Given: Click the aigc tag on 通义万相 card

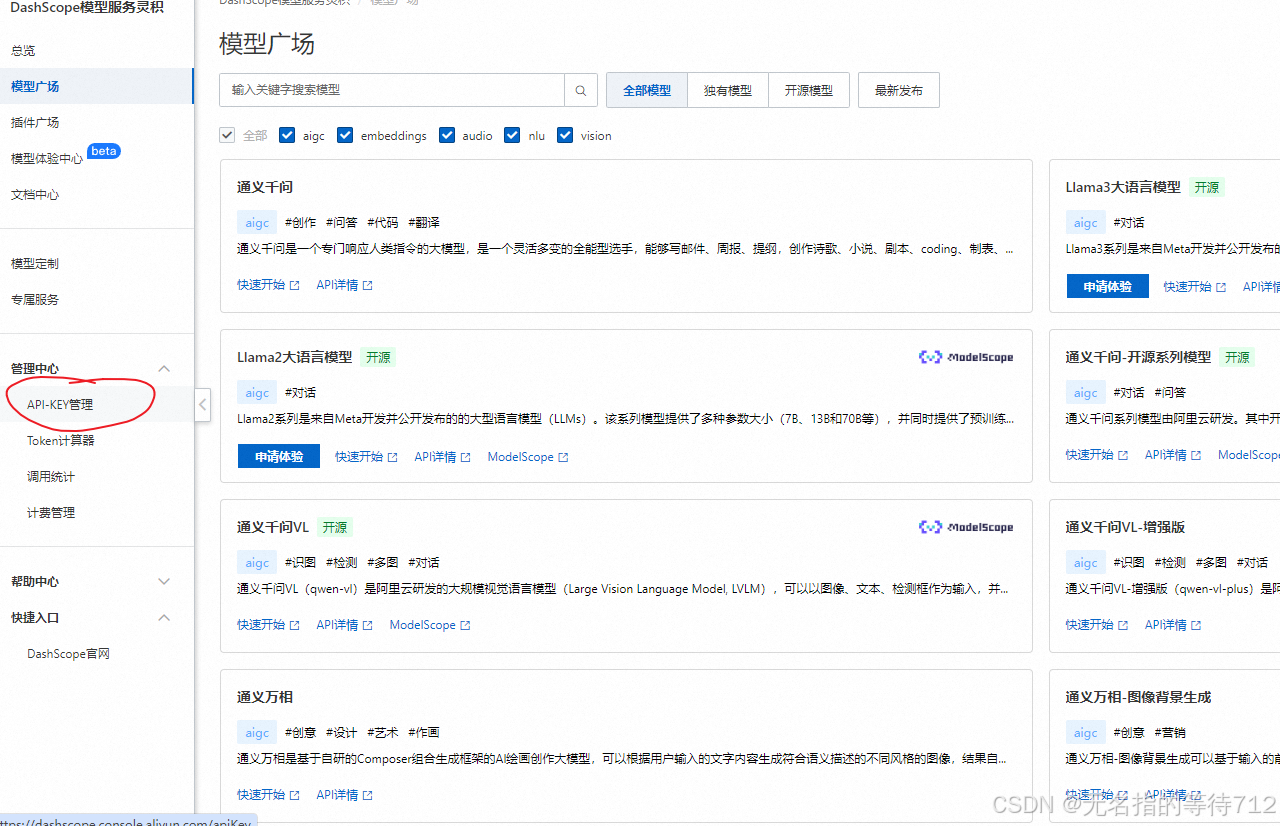Looking at the screenshot, I should [257, 733].
